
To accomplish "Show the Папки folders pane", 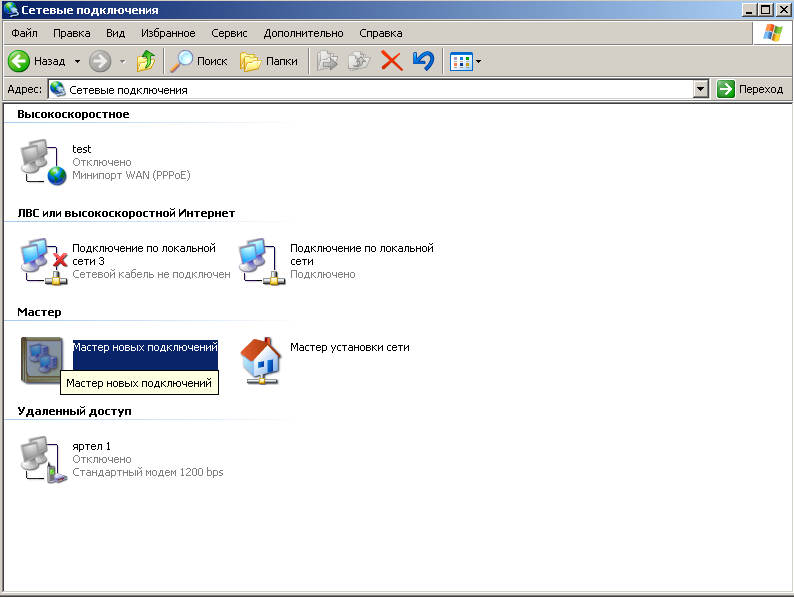I will pyautogui.click(x=268, y=61).
